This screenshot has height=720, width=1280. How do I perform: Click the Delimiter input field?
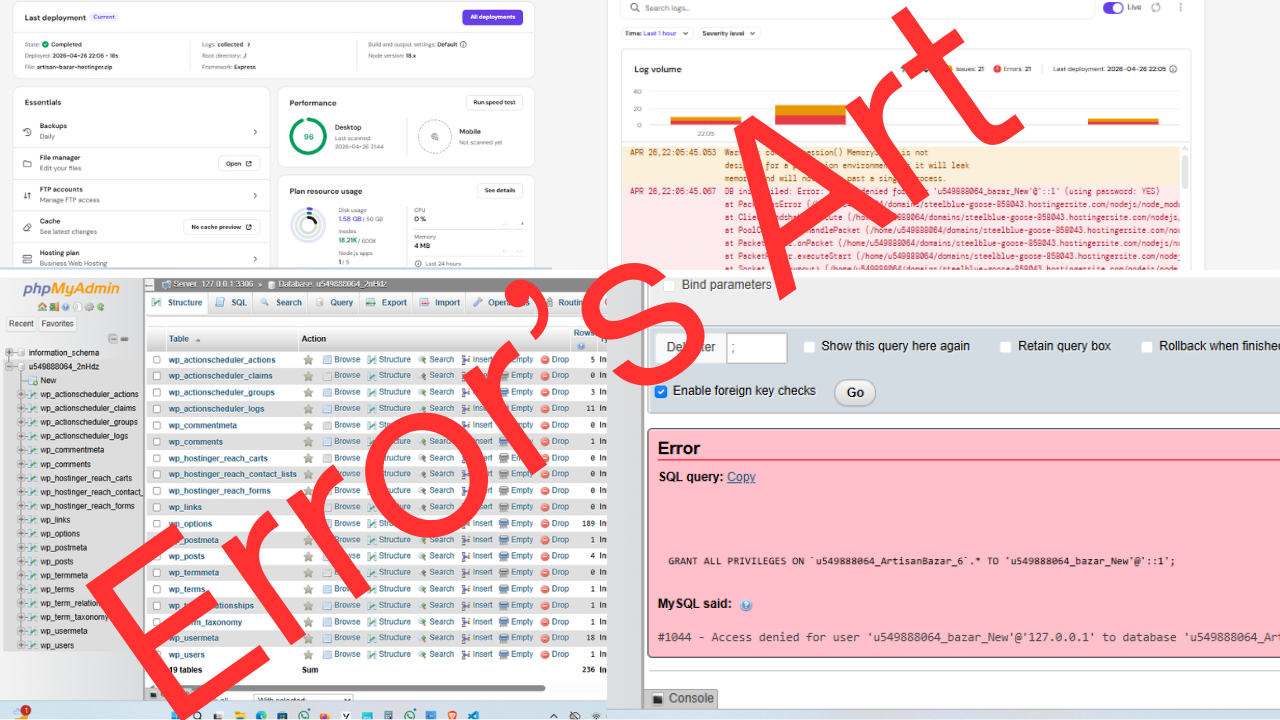pos(757,347)
